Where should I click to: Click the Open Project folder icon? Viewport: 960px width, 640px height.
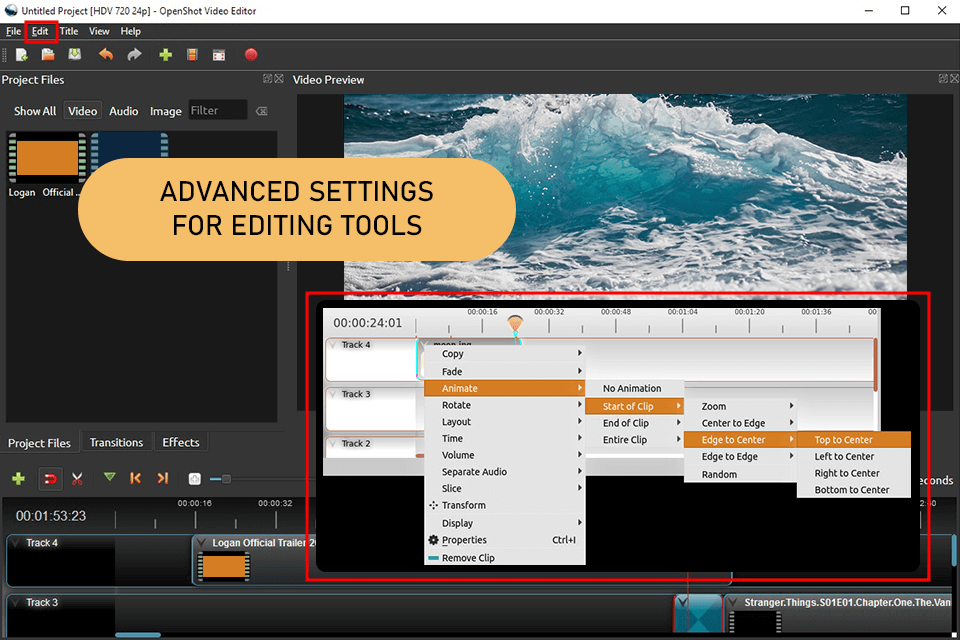(48, 55)
